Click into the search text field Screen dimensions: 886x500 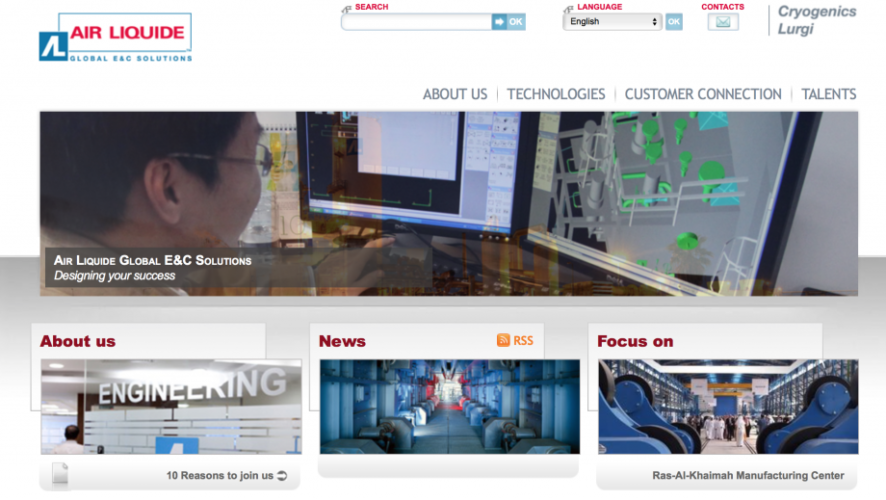pyautogui.click(x=416, y=22)
